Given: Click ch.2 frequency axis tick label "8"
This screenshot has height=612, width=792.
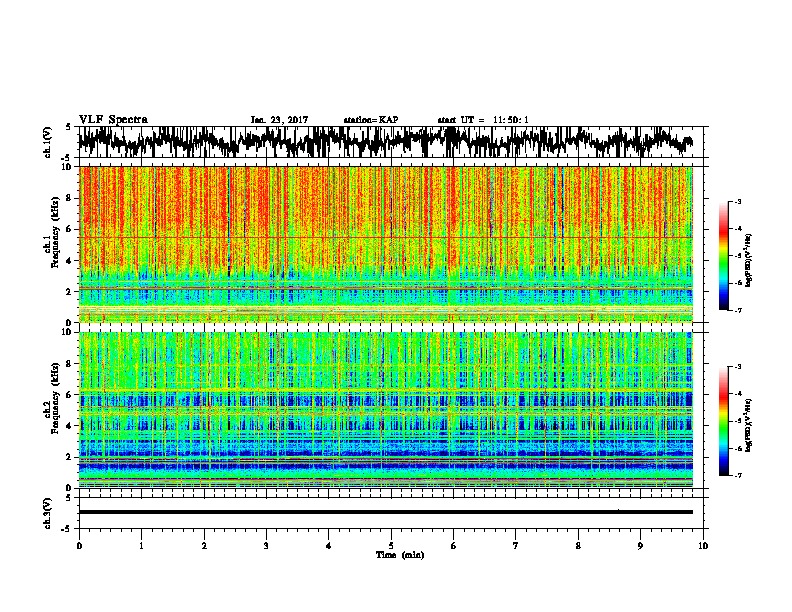Looking at the screenshot, I should point(70,363).
